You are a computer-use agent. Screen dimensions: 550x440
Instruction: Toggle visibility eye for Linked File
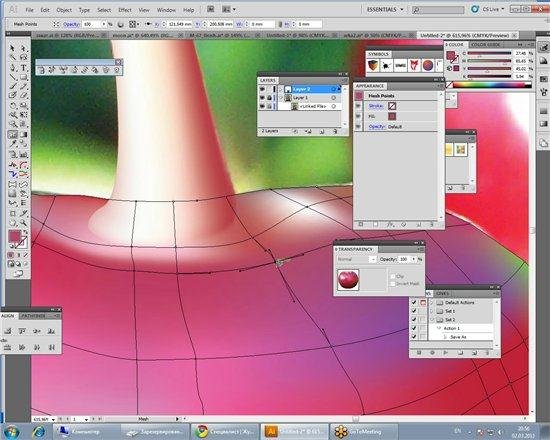[x=262, y=106]
